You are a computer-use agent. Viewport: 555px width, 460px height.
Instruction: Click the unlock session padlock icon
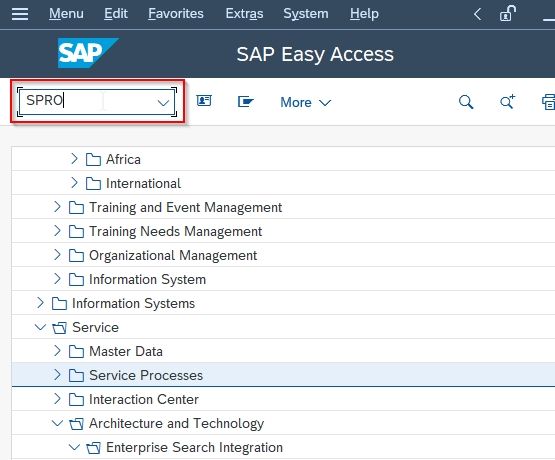tap(507, 14)
